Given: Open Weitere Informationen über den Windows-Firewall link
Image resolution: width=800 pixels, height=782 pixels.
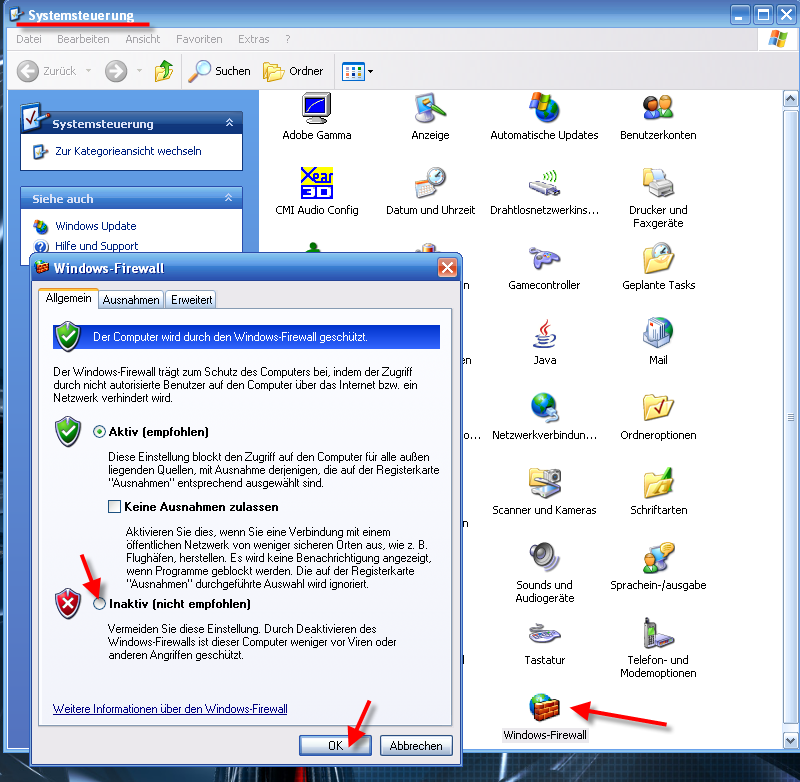Looking at the screenshot, I should click(170, 709).
